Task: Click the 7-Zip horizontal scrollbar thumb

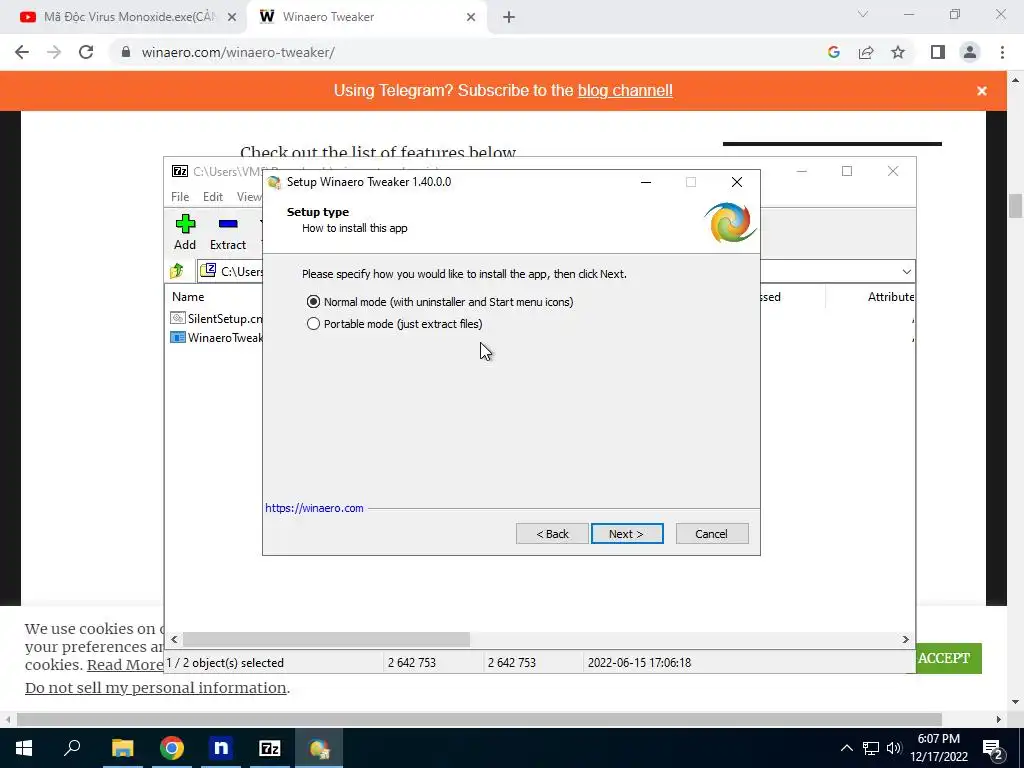Action: pos(327,639)
